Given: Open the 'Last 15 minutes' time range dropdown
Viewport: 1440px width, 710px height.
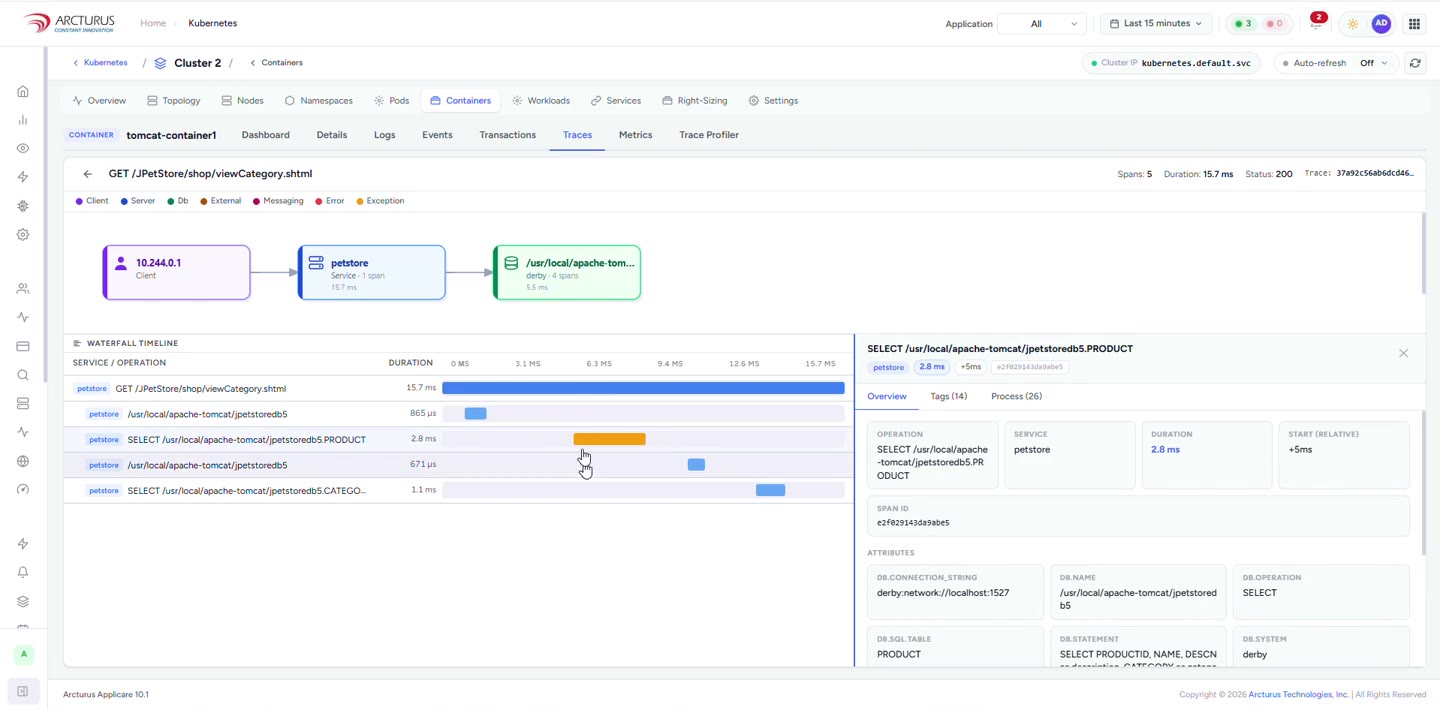Looking at the screenshot, I should point(1156,24).
